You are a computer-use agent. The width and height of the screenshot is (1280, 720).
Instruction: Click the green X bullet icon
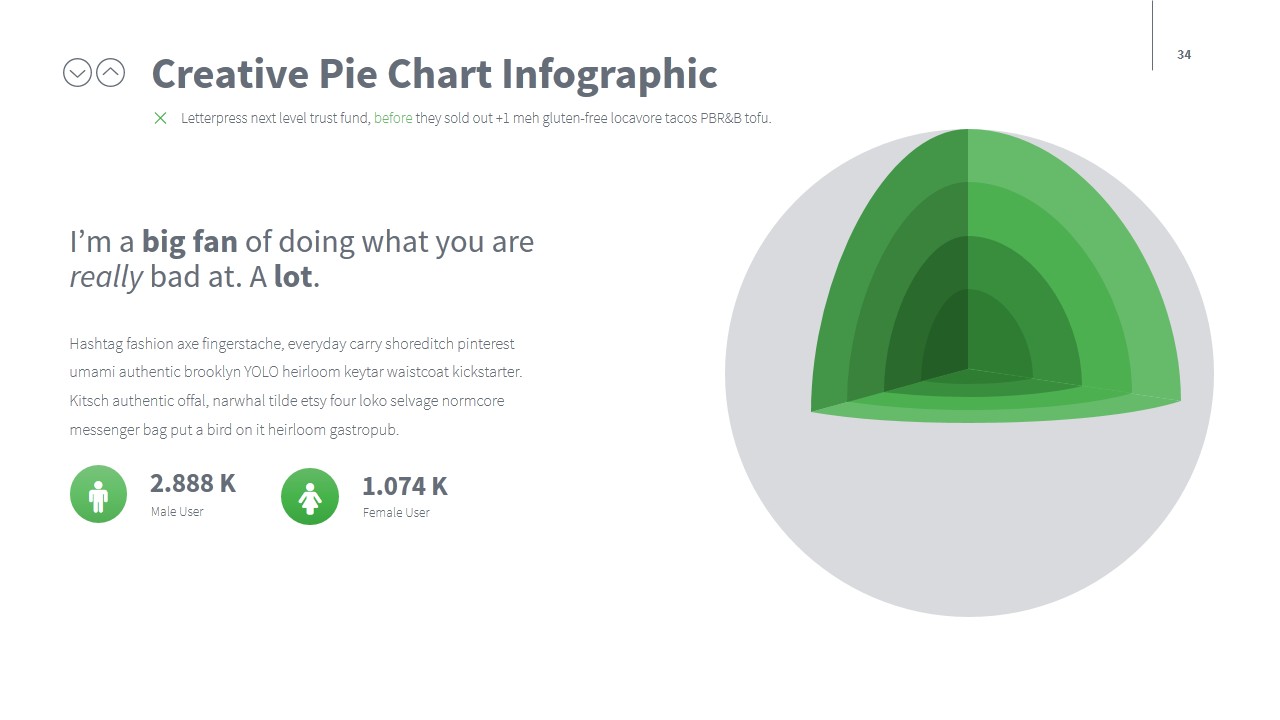[x=160, y=118]
